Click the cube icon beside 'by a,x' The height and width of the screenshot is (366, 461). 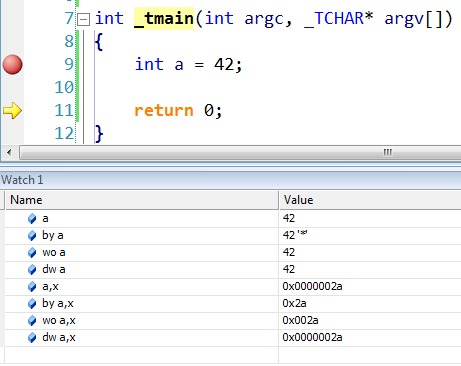[32, 304]
